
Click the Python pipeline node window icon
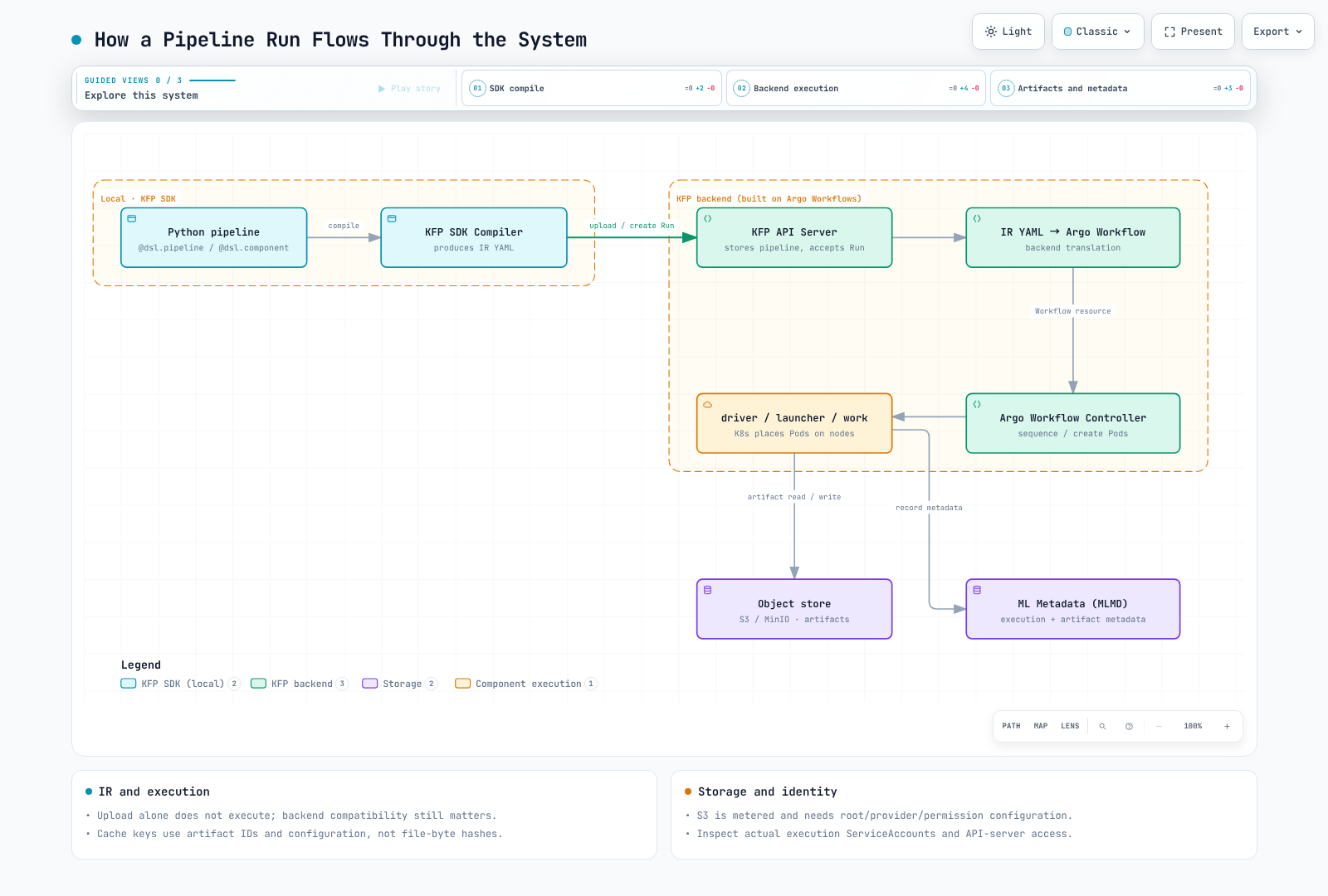pyautogui.click(x=132, y=219)
